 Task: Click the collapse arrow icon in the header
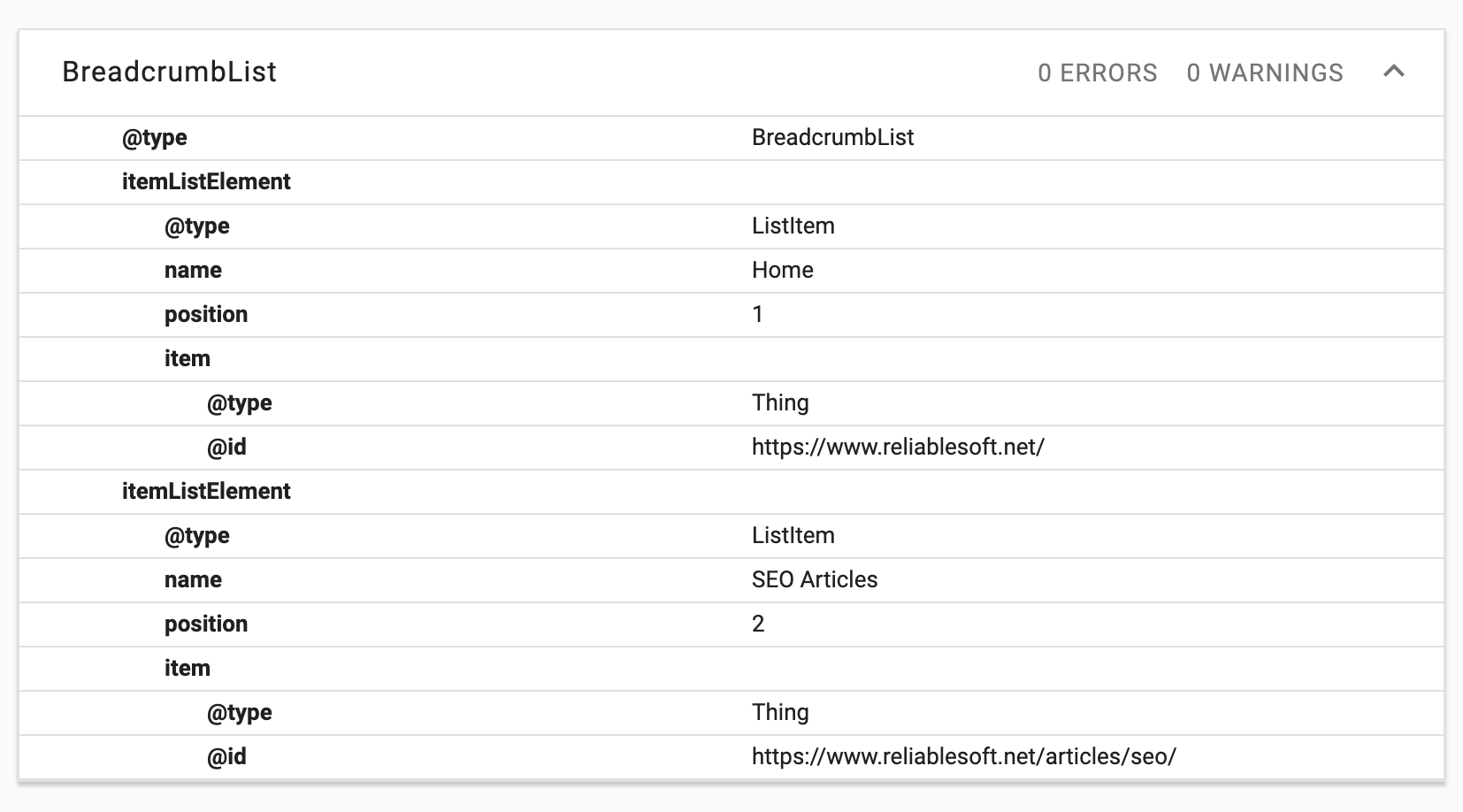(x=1396, y=72)
